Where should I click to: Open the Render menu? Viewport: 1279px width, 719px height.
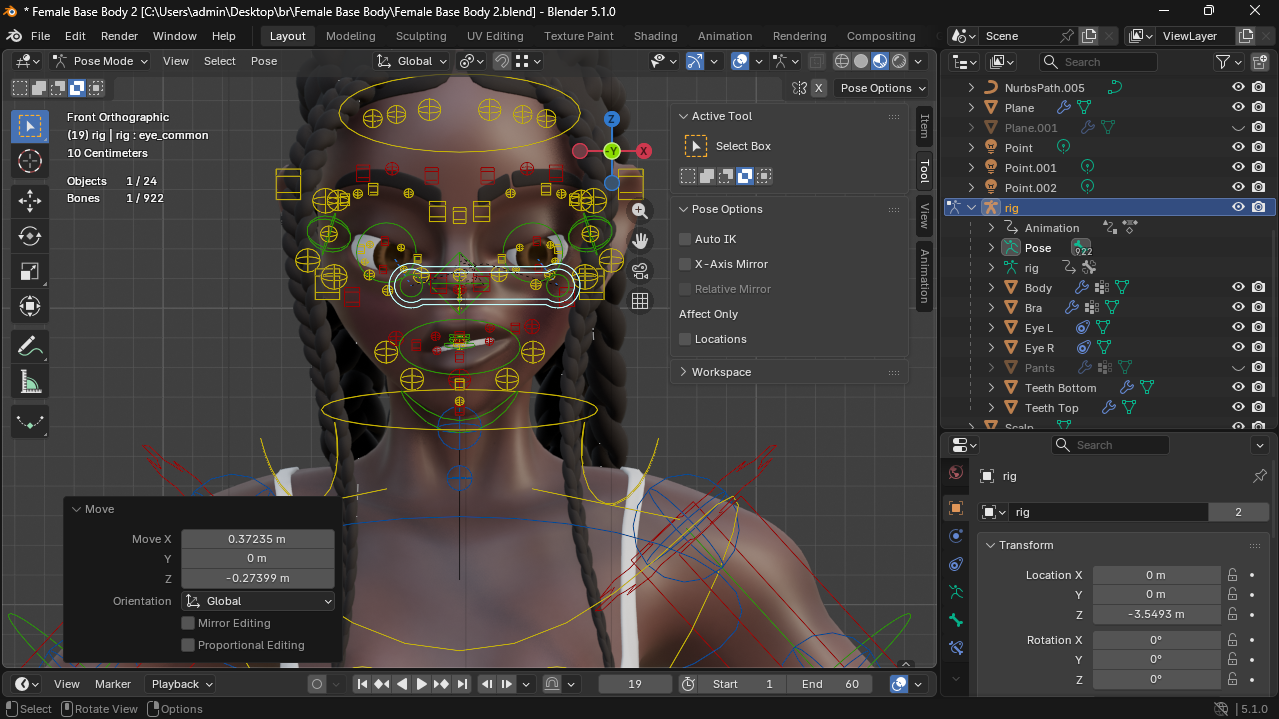119,36
